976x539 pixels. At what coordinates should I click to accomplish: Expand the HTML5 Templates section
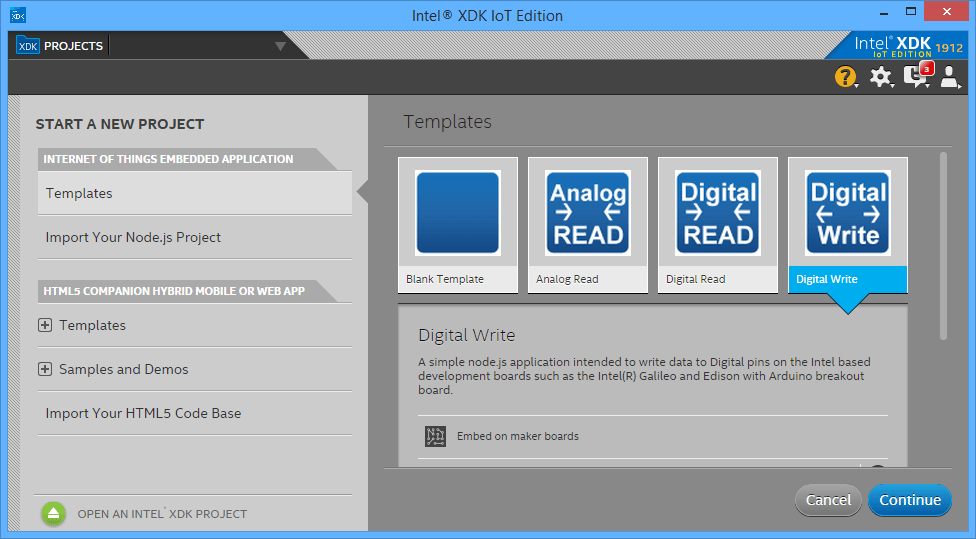click(x=44, y=325)
